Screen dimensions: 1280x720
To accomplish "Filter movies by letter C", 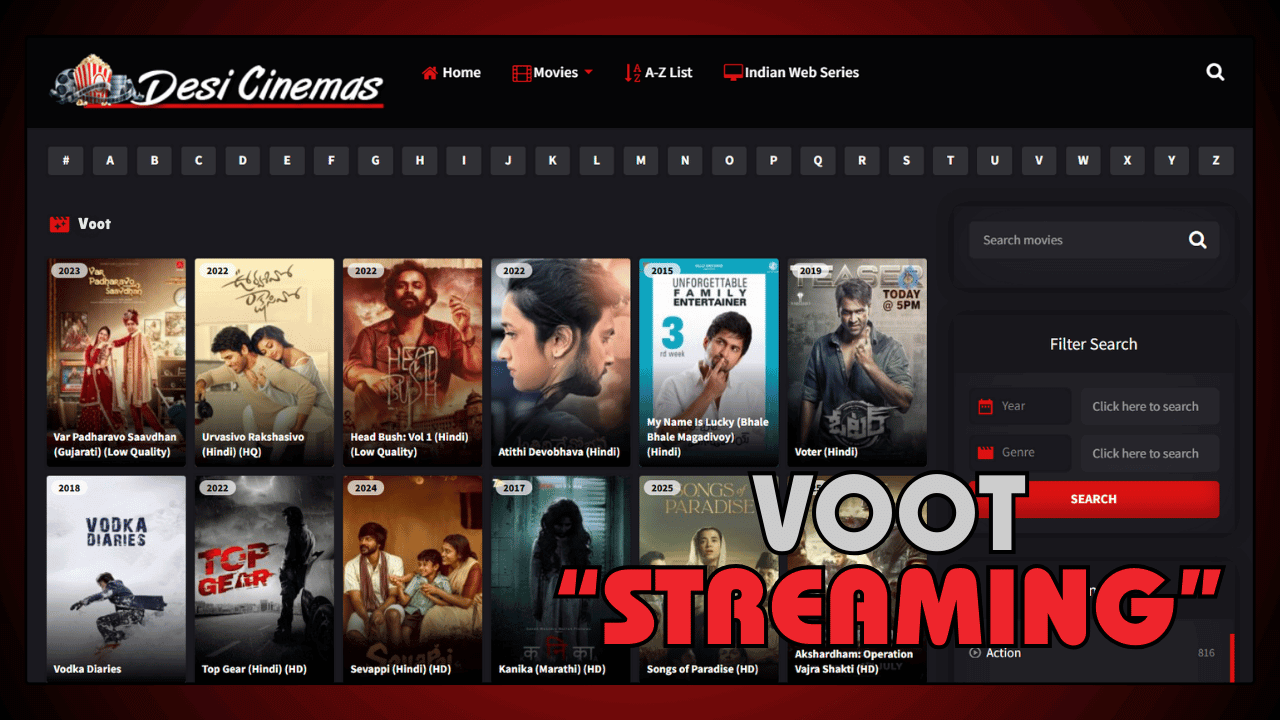I will pyautogui.click(x=199, y=161).
